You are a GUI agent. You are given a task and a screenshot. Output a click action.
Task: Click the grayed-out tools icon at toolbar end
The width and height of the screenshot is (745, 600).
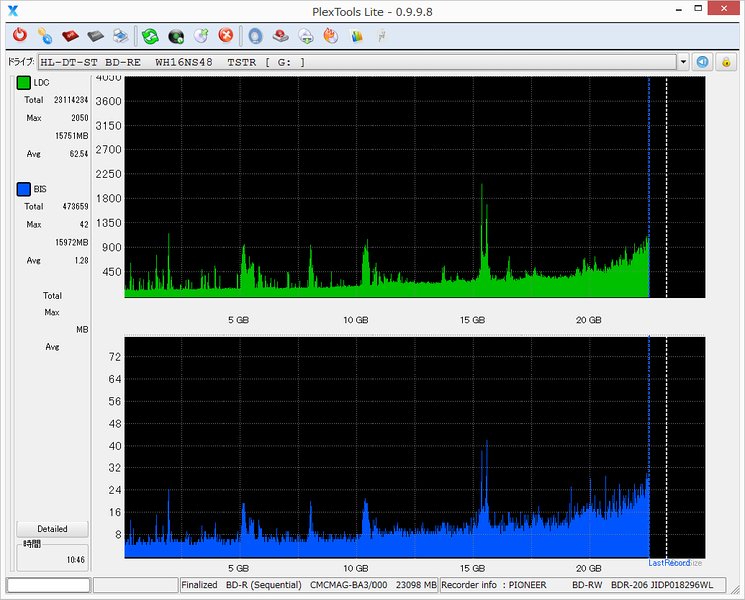(x=382, y=36)
